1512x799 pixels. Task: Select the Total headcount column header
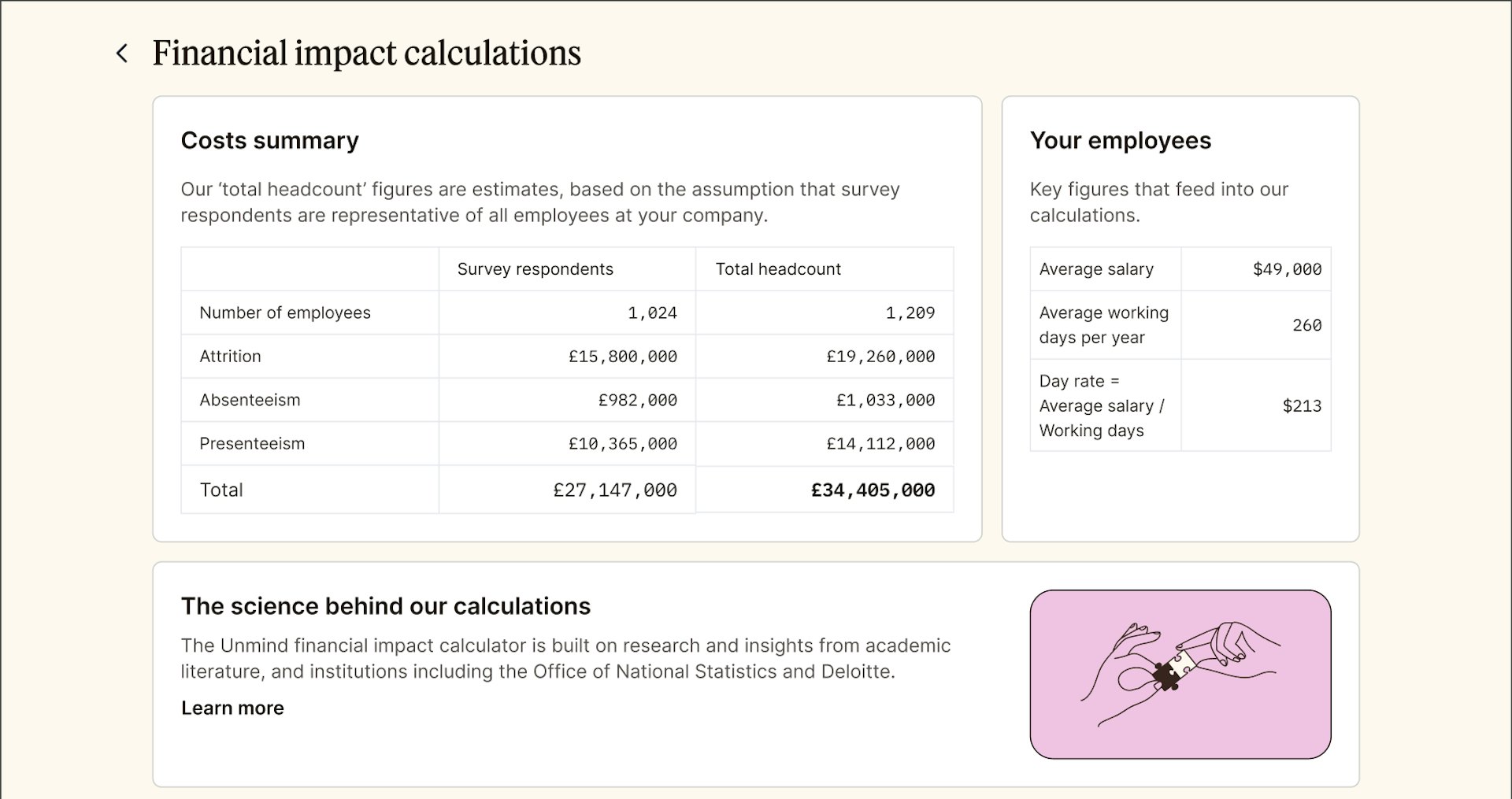coord(777,269)
